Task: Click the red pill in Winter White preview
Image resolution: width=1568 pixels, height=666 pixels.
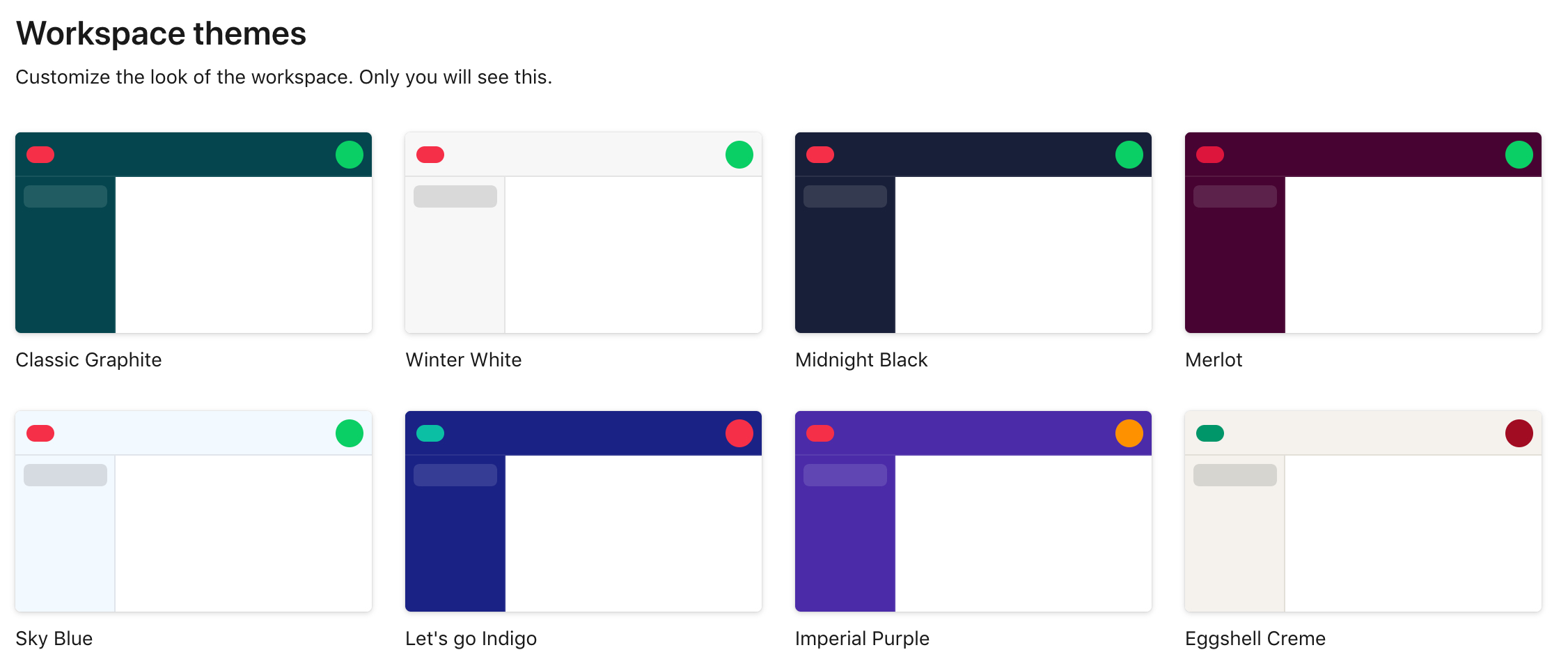Action: [x=430, y=155]
